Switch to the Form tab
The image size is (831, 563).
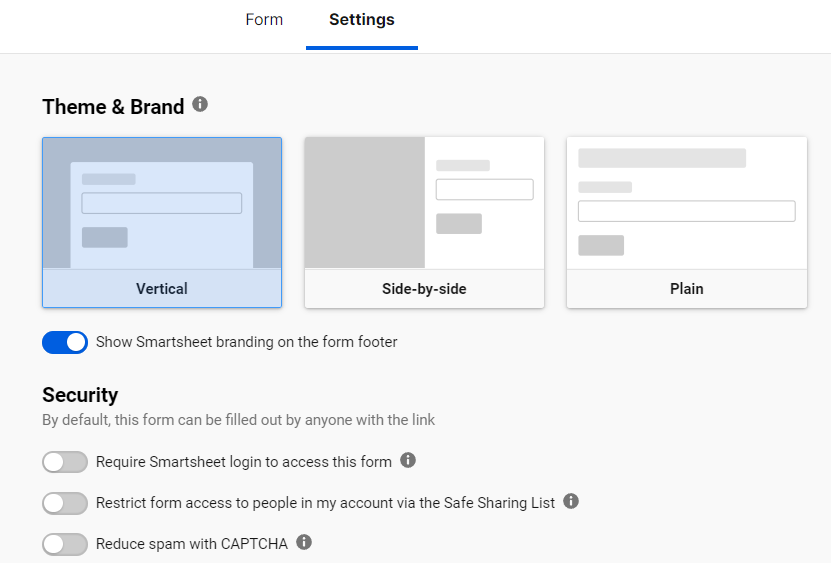[x=264, y=20]
